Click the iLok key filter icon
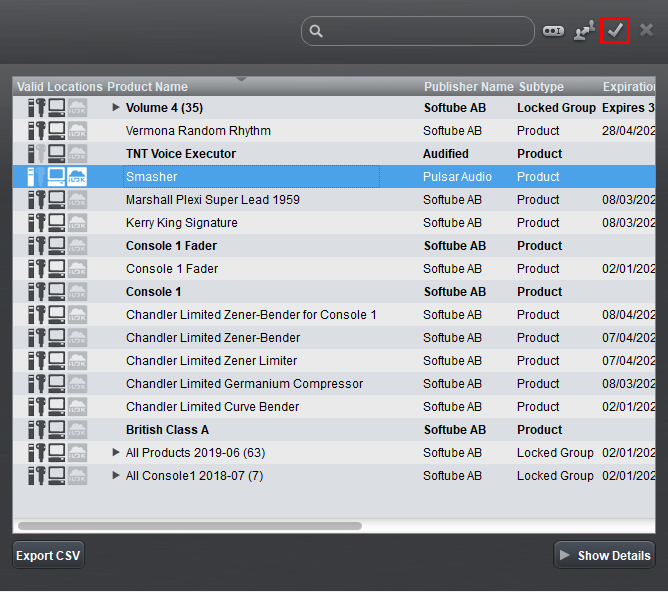Viewport: 668px width, 592px height. [x=553, y=31]
